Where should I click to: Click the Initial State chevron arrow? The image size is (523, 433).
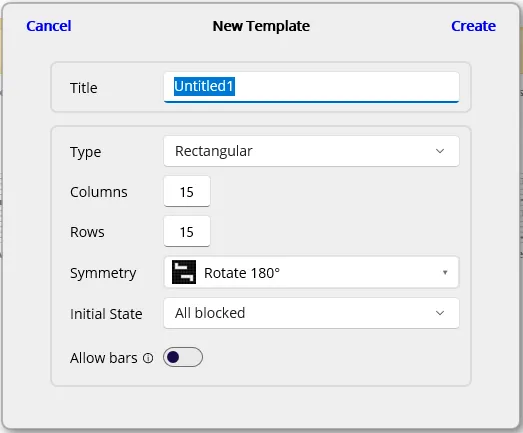coord(440,313)
